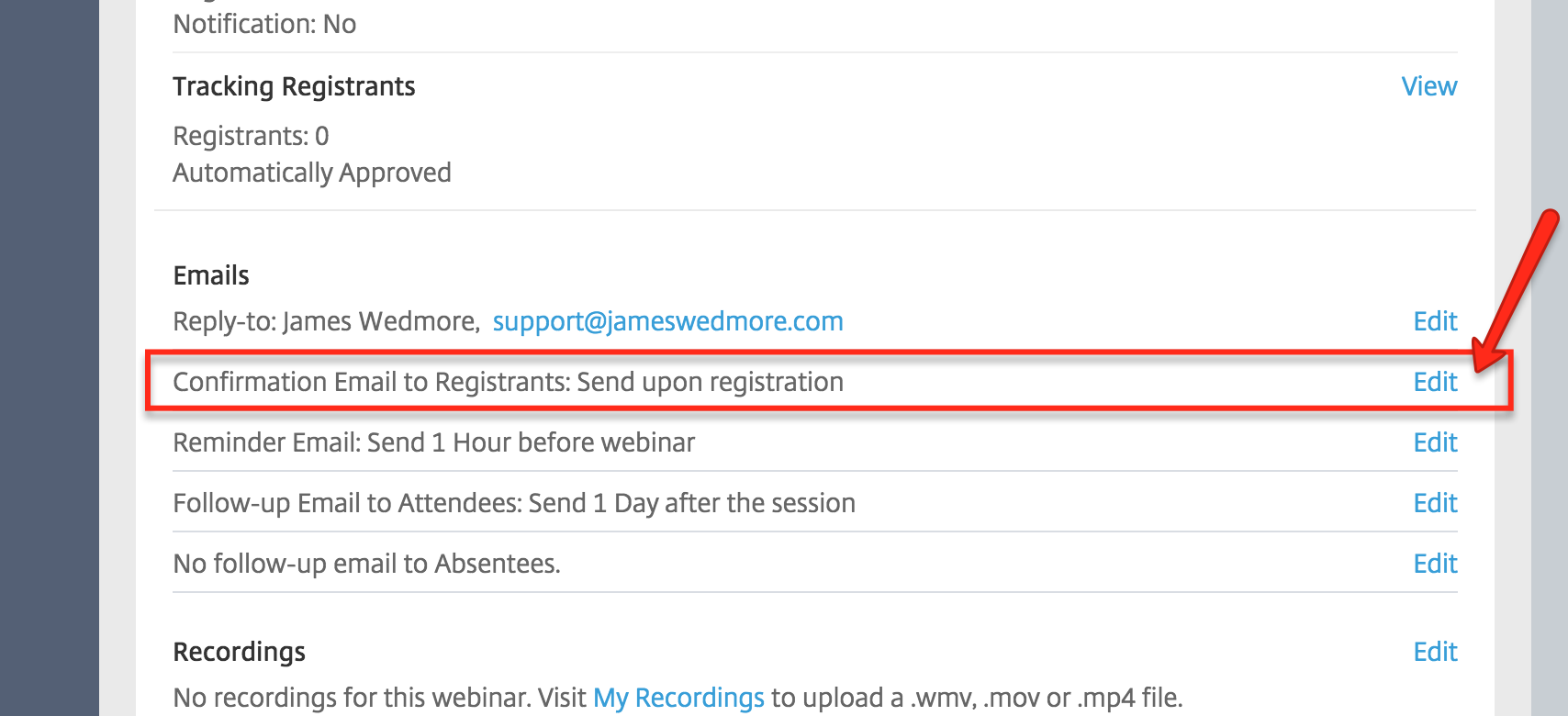Click View link beside Tracking Registrants

tap(1428, 86)
